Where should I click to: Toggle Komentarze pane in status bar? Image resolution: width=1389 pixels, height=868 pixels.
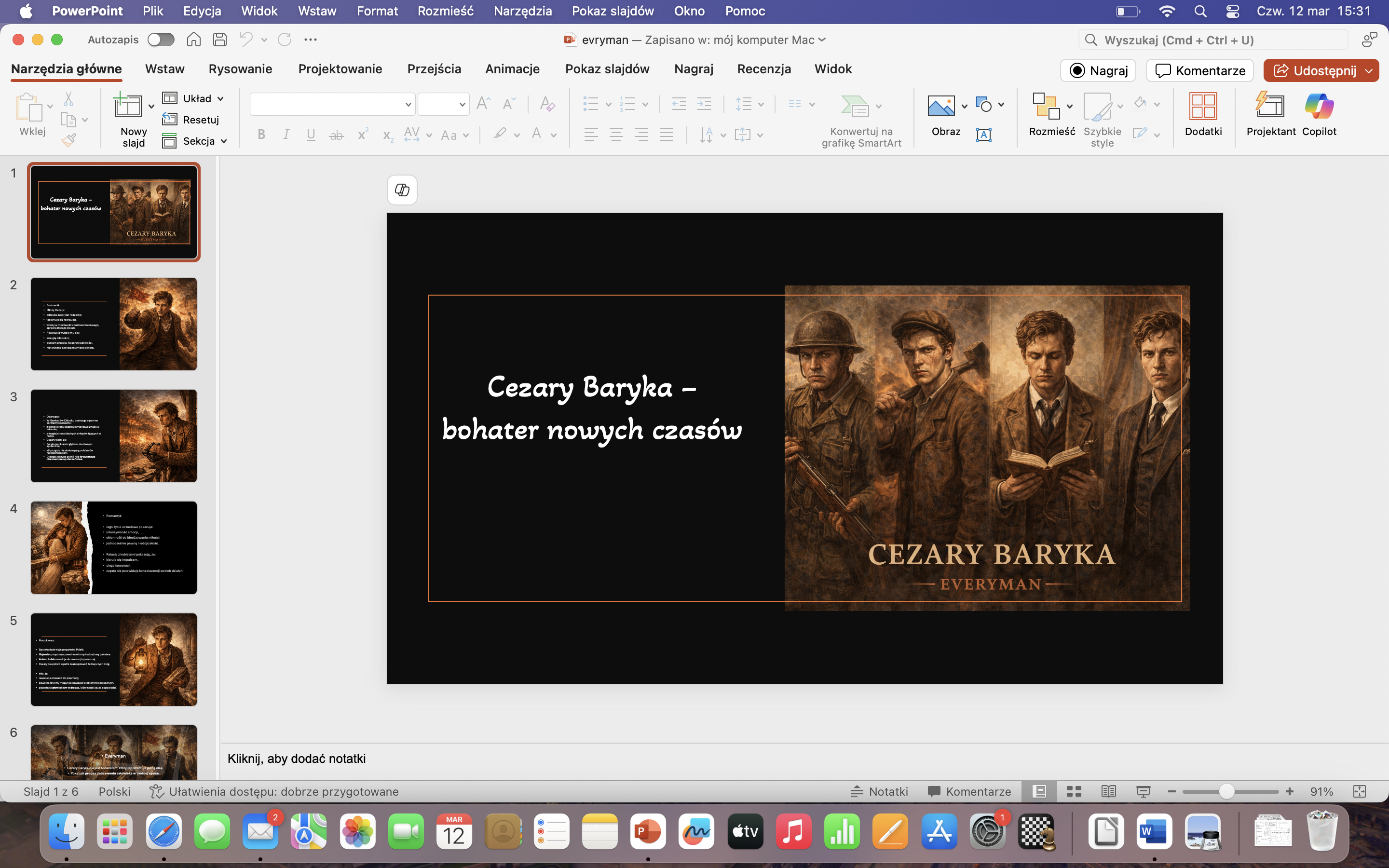pos(969,792)
